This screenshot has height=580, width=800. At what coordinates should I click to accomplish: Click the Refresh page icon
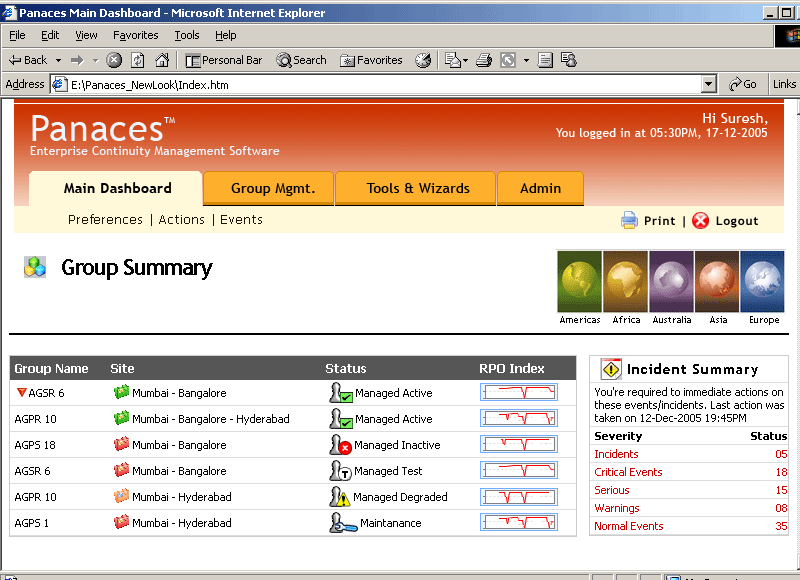tap(138, 60)
